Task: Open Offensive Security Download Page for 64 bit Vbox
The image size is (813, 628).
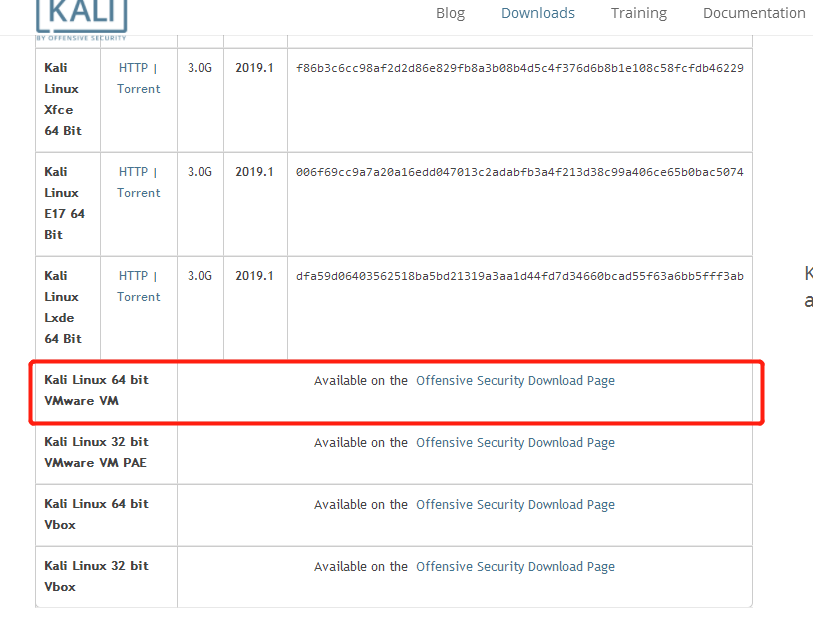Action: (515, 505)
